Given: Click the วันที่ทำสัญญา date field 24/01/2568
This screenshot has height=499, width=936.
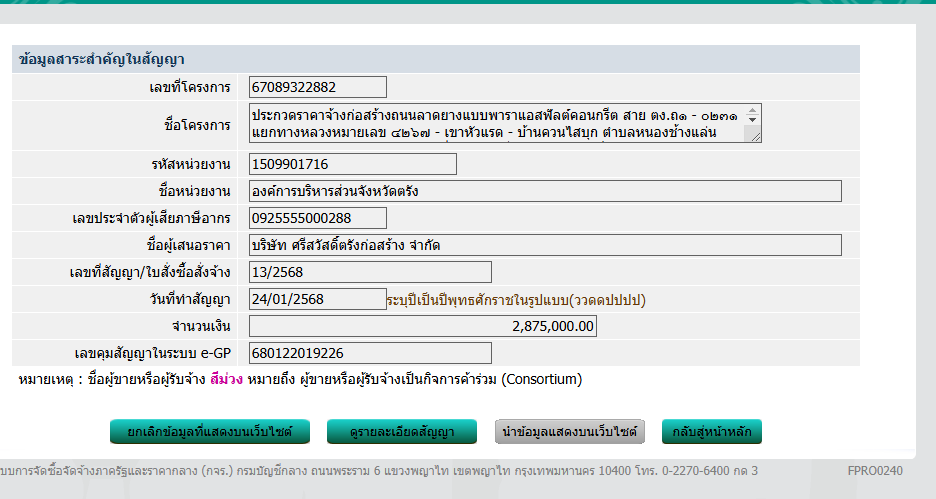Looking at the screenshot, I should [x=316, y=299].
